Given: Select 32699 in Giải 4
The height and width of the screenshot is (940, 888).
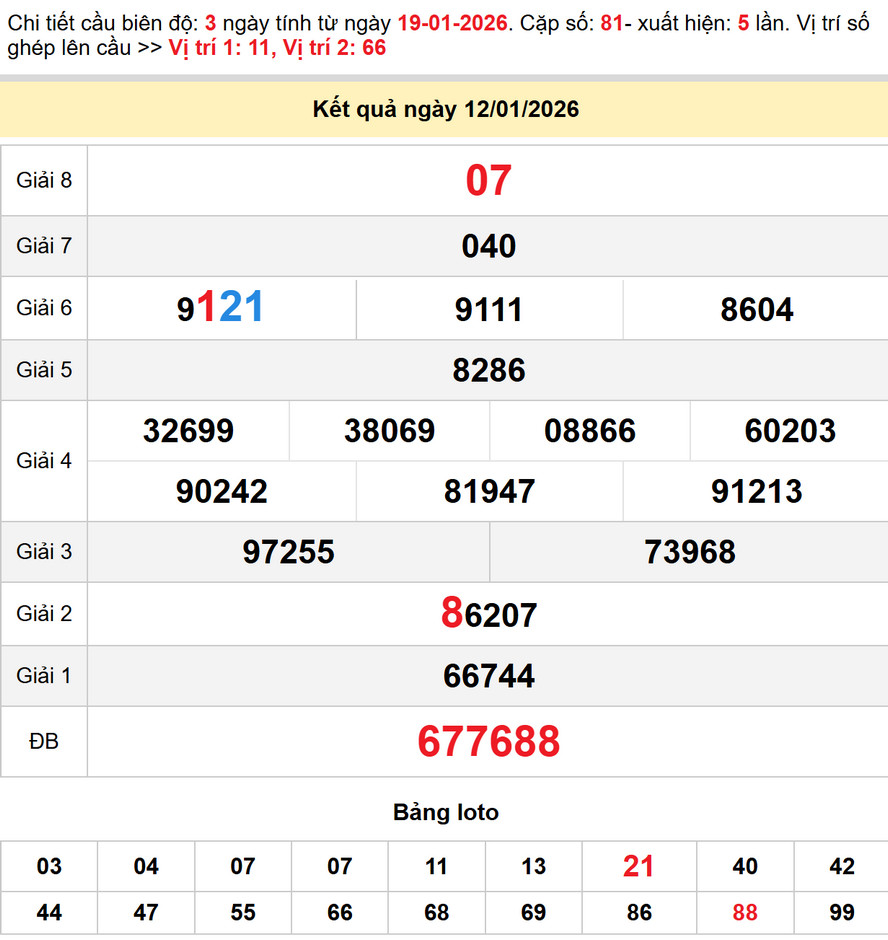Looking at the screenshot, I should (x=188, y=431).
